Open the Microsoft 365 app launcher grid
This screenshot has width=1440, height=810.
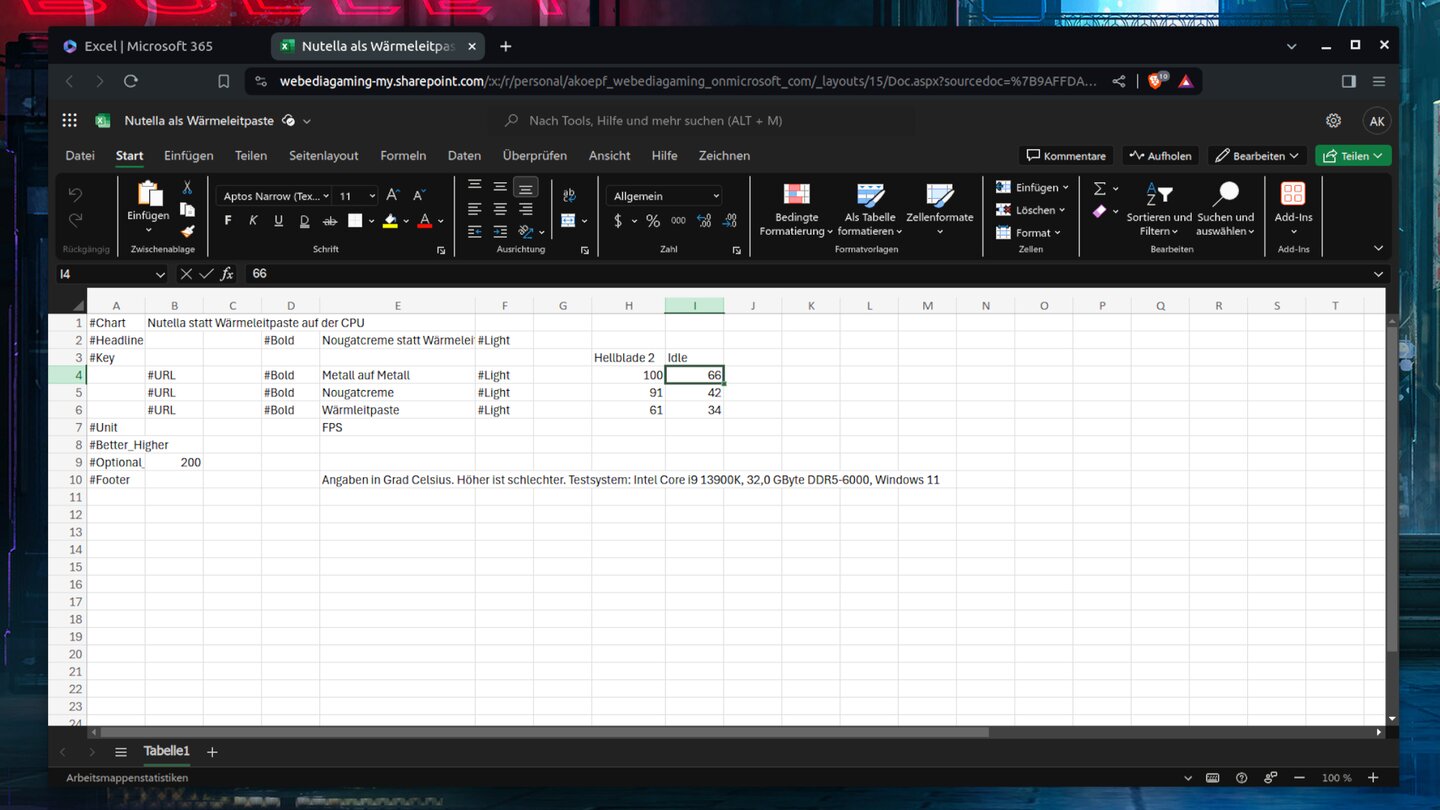tap(69, 120)
